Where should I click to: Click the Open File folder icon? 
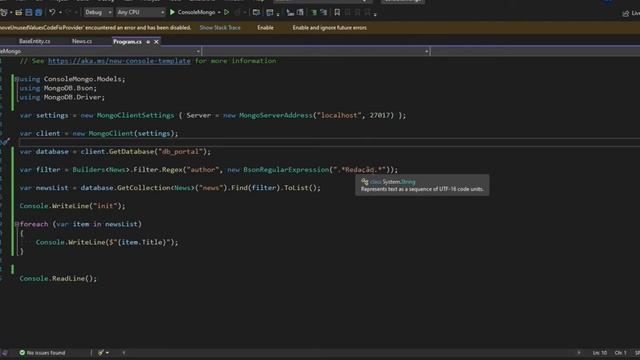pos(18,13)
